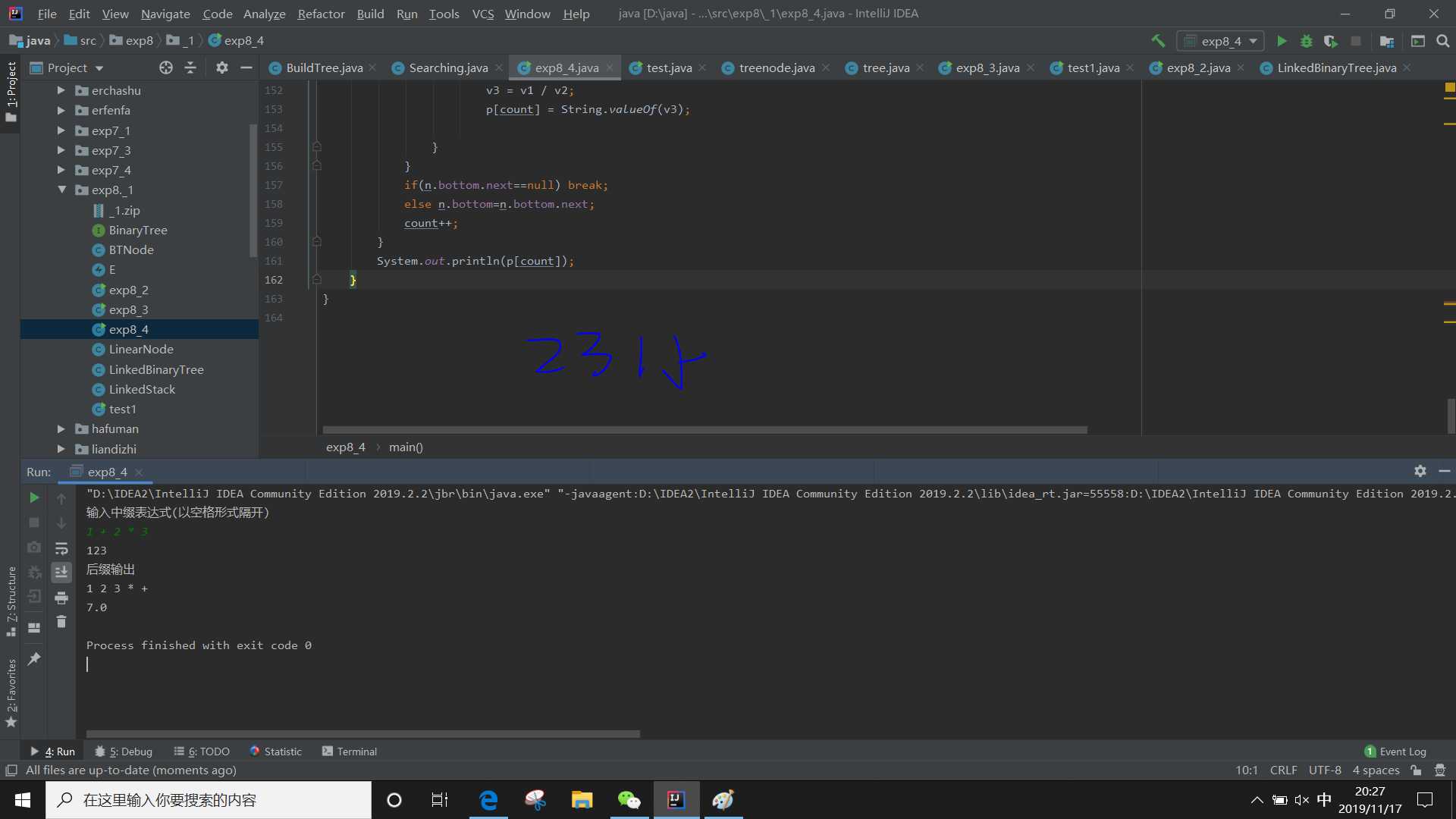Open the Favorites side tab

pos(11,692)
